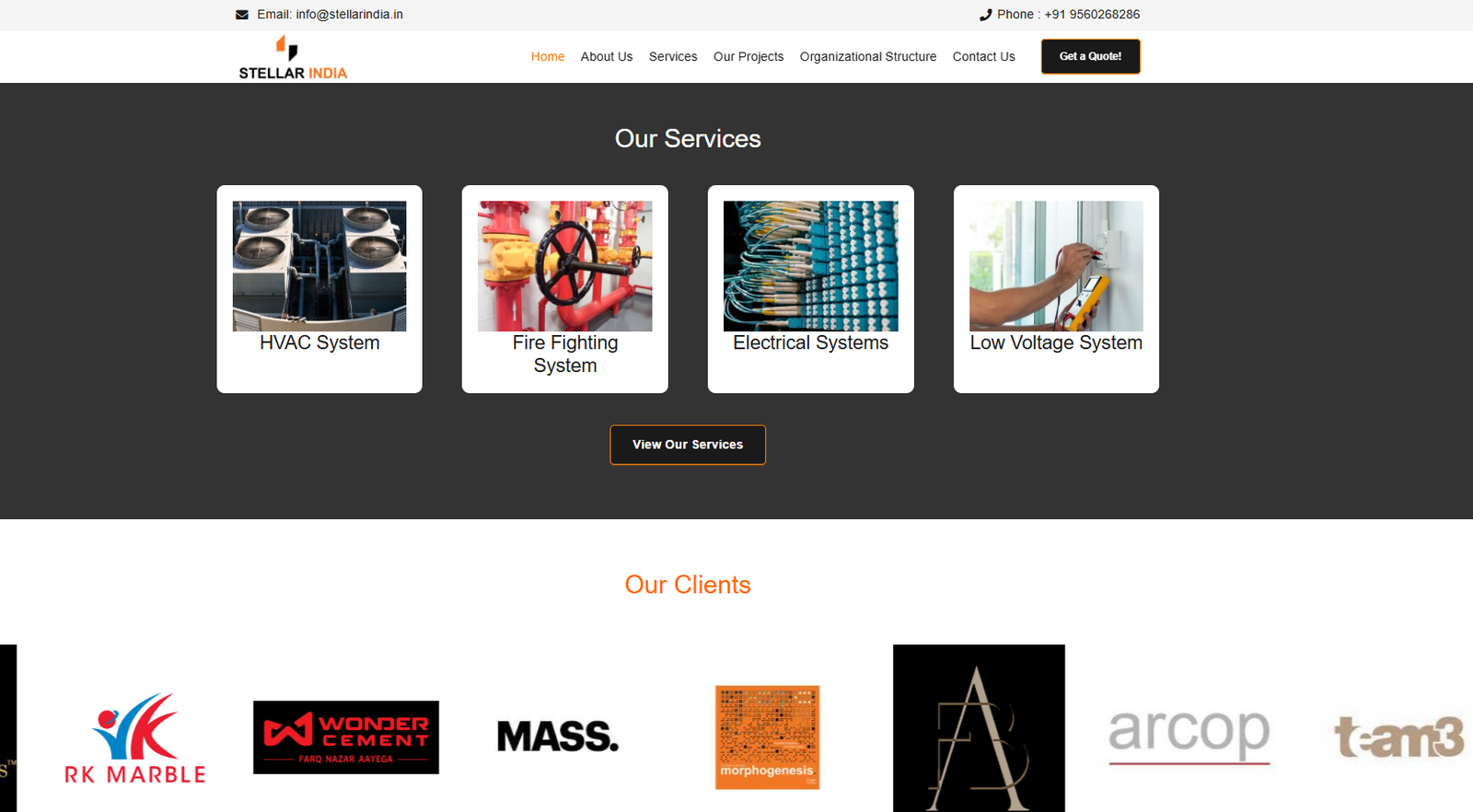Open Organizational Structure page
The height and width of the screenshot is (812, 1473).
[868, 57]
